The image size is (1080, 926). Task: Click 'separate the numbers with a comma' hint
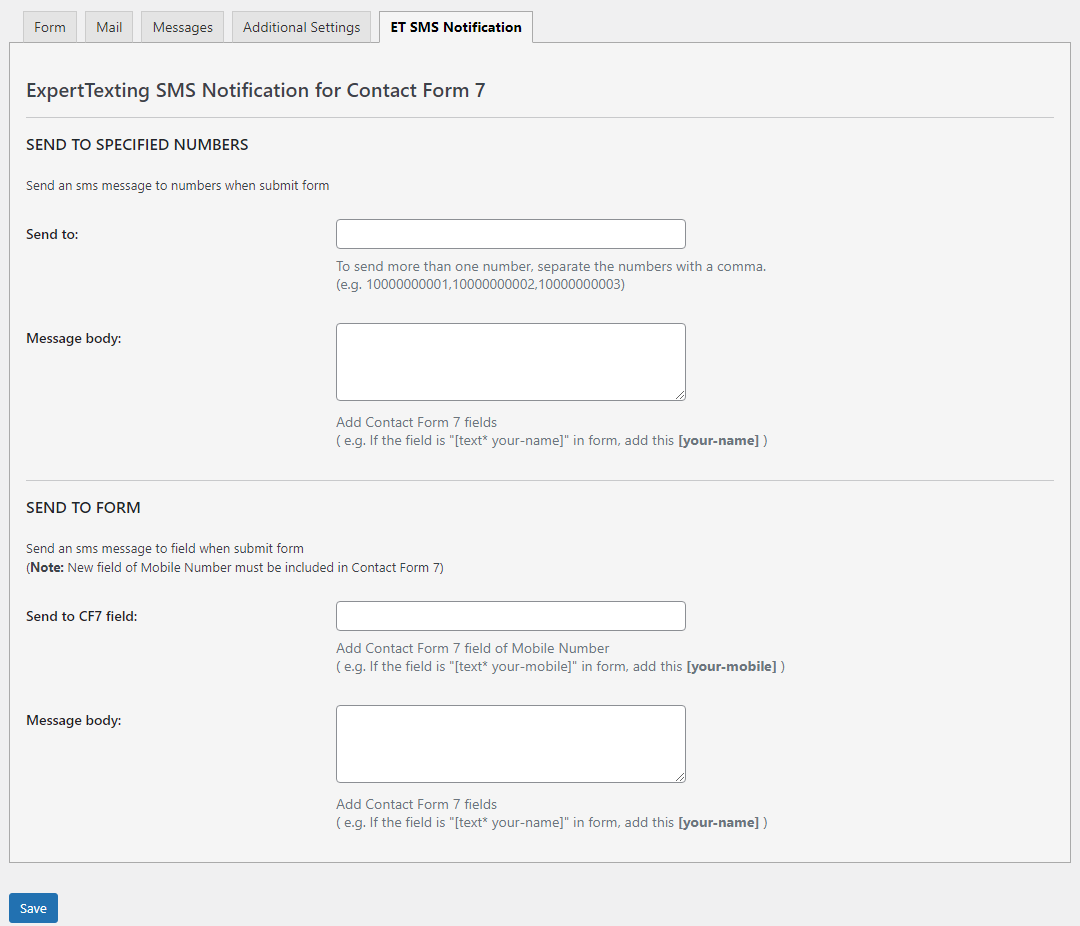click(652, 266)
